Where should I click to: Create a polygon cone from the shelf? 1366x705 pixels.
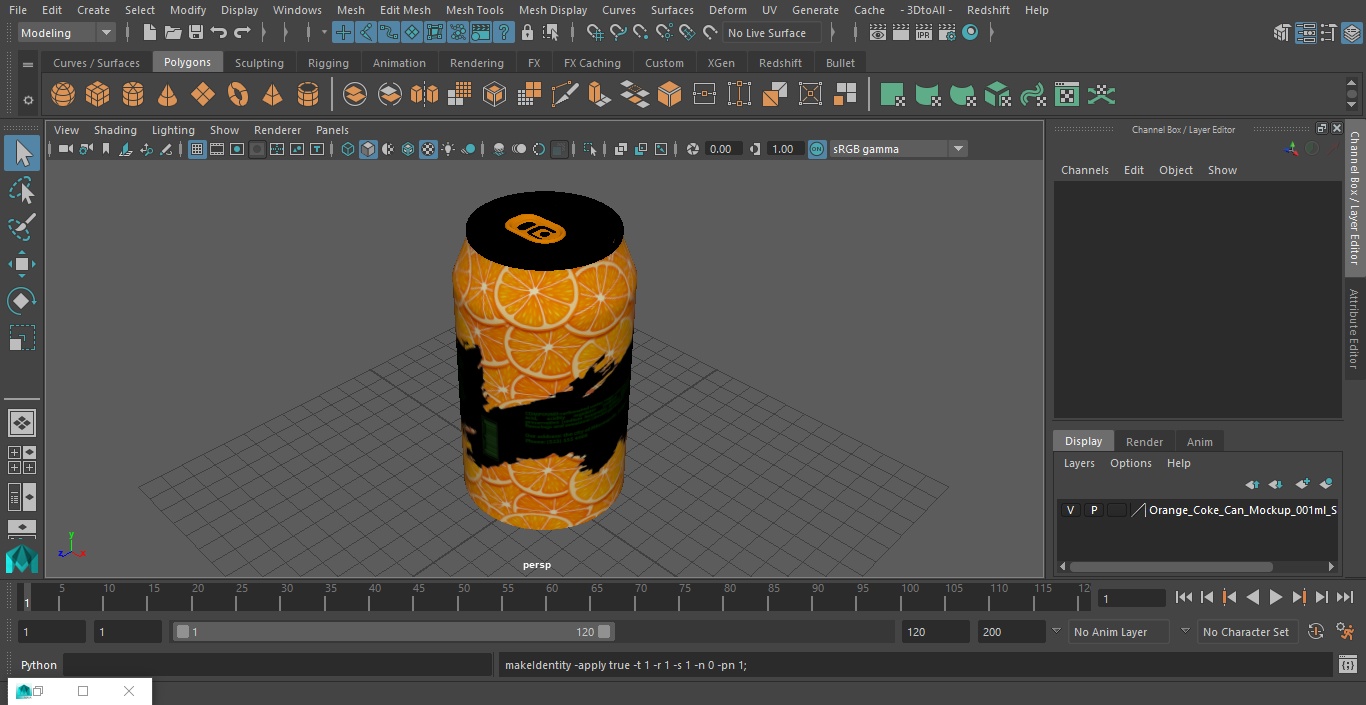coord(168,95)
